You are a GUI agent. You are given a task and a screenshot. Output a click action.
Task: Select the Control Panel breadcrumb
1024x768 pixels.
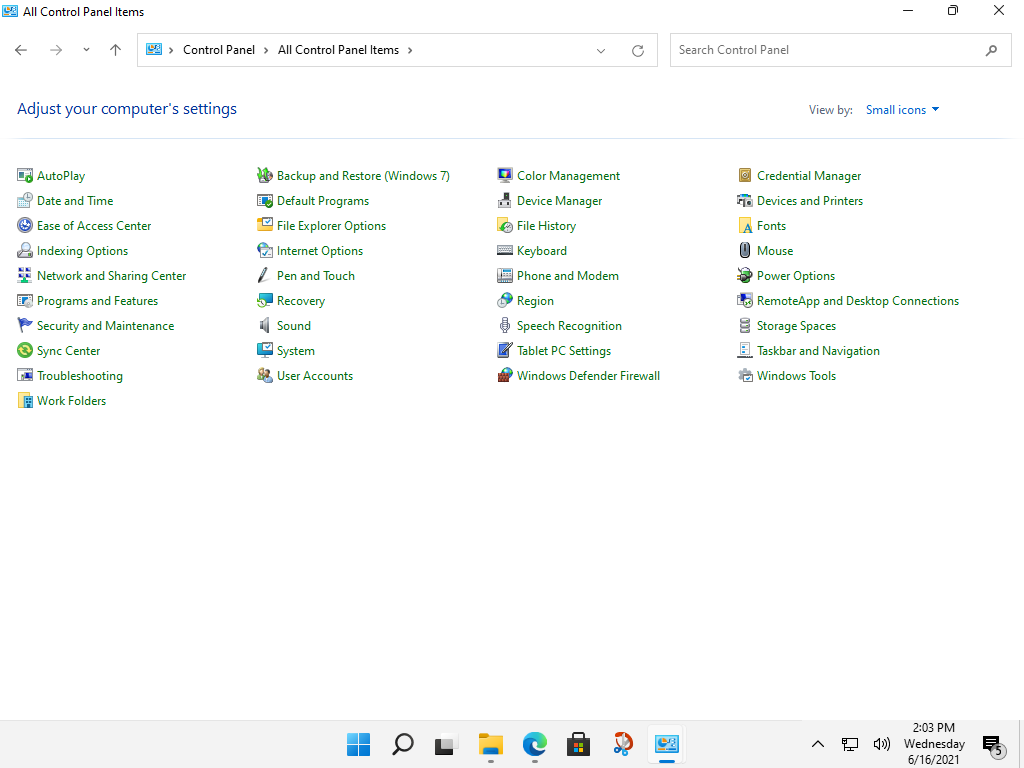219,50
